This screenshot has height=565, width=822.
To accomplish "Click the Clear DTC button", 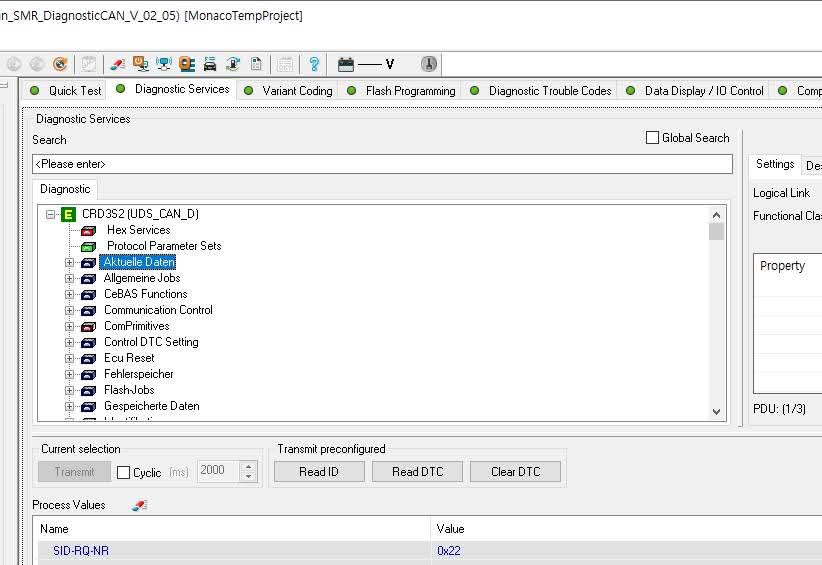I will [x=515, y=472].
